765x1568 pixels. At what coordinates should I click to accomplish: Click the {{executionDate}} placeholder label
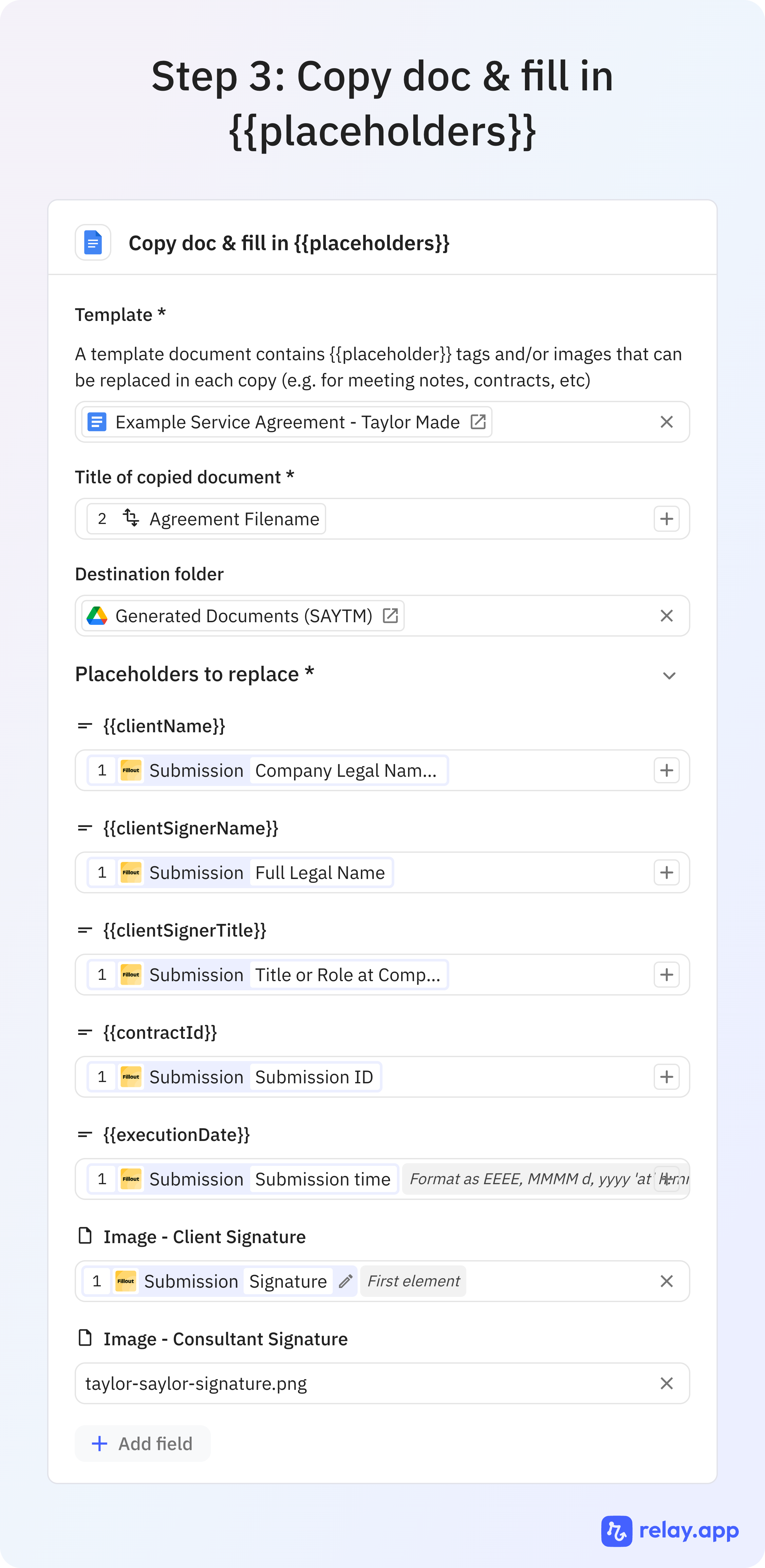point(177,1135)
